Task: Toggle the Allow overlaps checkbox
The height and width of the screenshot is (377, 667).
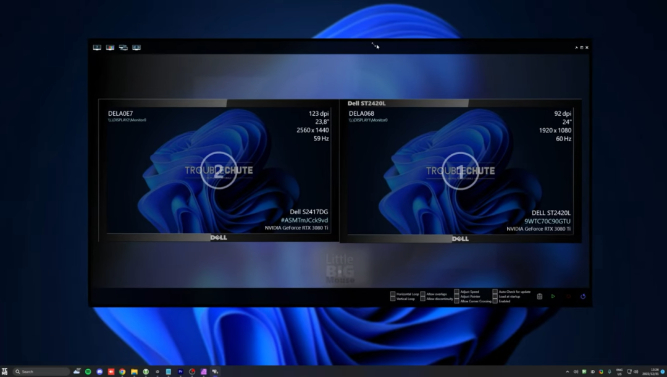Action: 423,294
